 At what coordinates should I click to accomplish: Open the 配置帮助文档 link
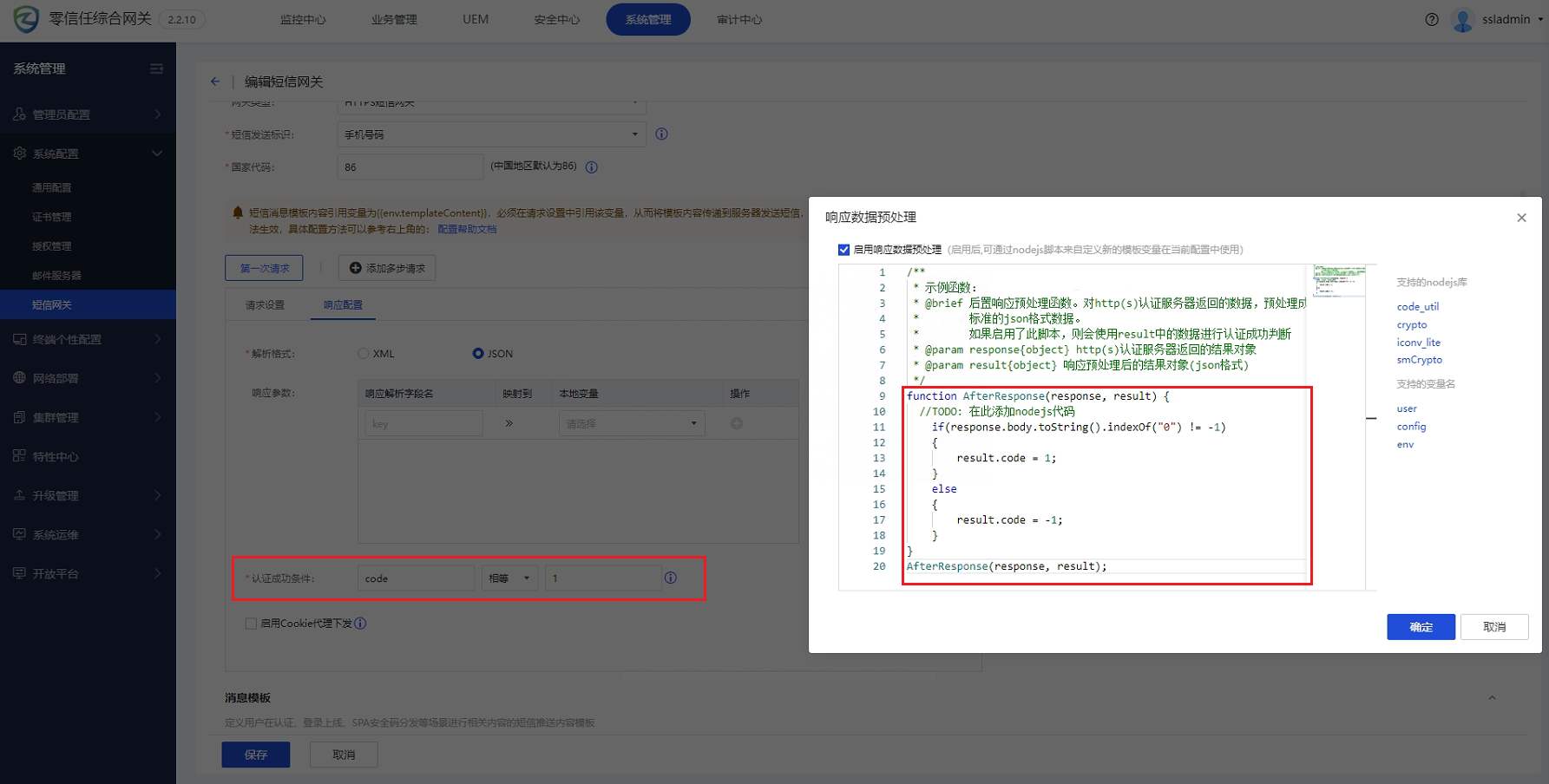(467, 229)
